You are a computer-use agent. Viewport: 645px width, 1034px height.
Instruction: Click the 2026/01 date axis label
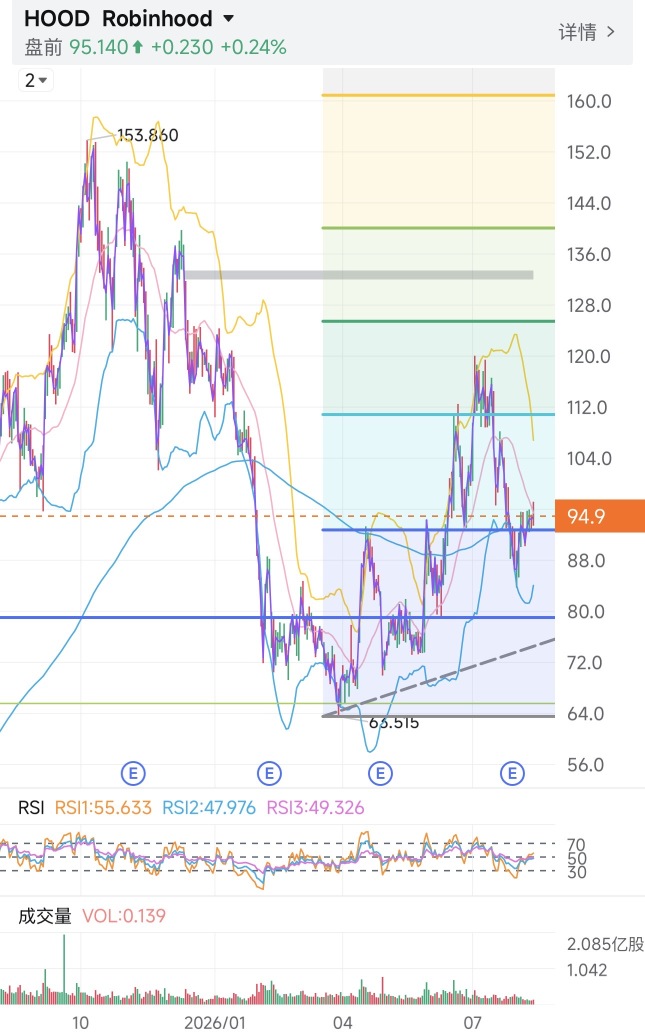(x=215, y=1023)
